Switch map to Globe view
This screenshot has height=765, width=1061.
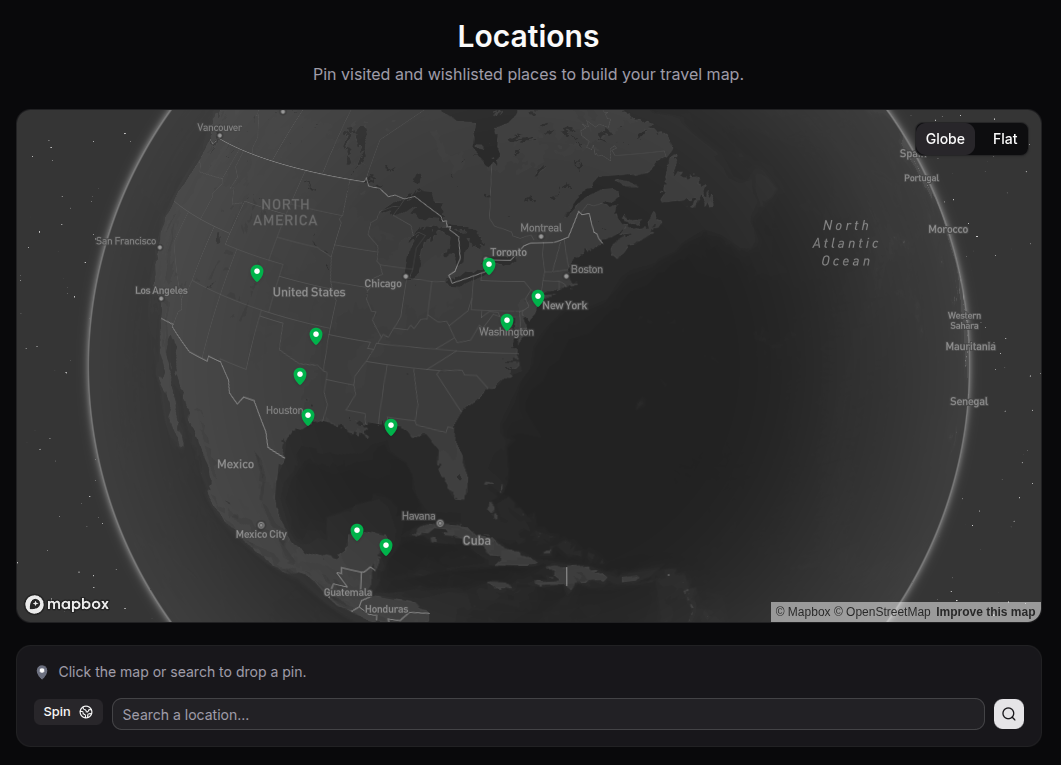pos(945,139)
